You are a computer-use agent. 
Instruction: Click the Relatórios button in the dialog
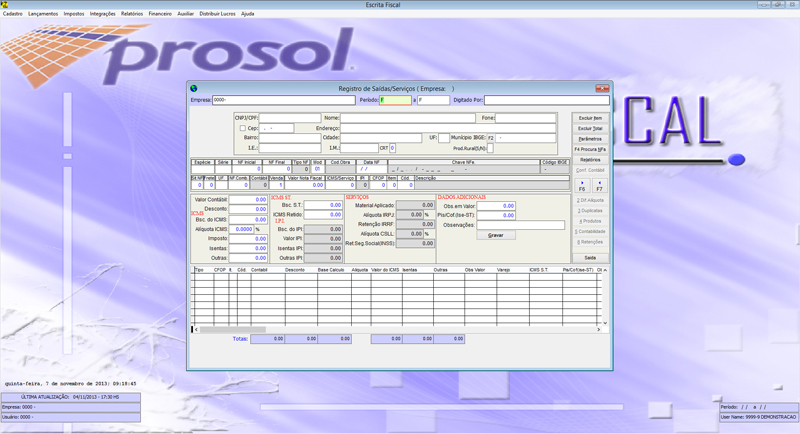(x=590, y=160)
